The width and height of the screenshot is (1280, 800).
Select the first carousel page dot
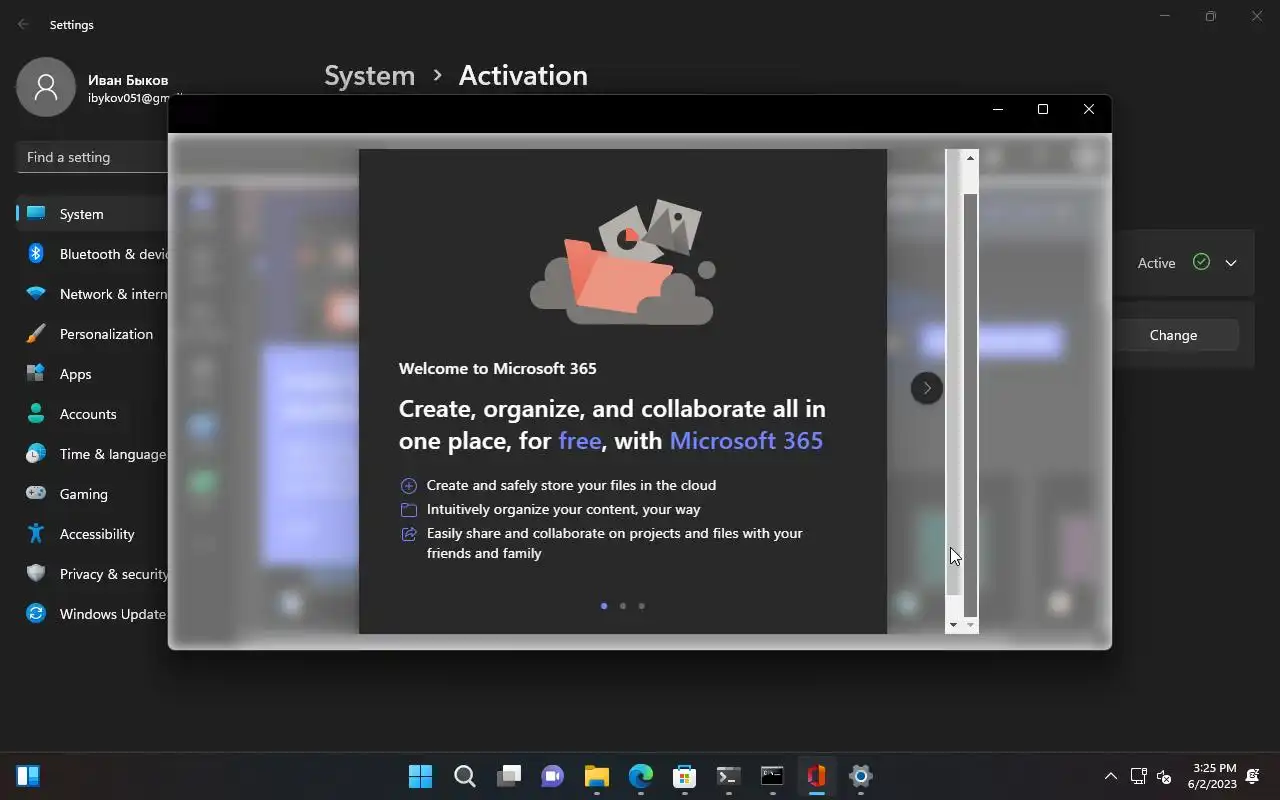(604, 606)
